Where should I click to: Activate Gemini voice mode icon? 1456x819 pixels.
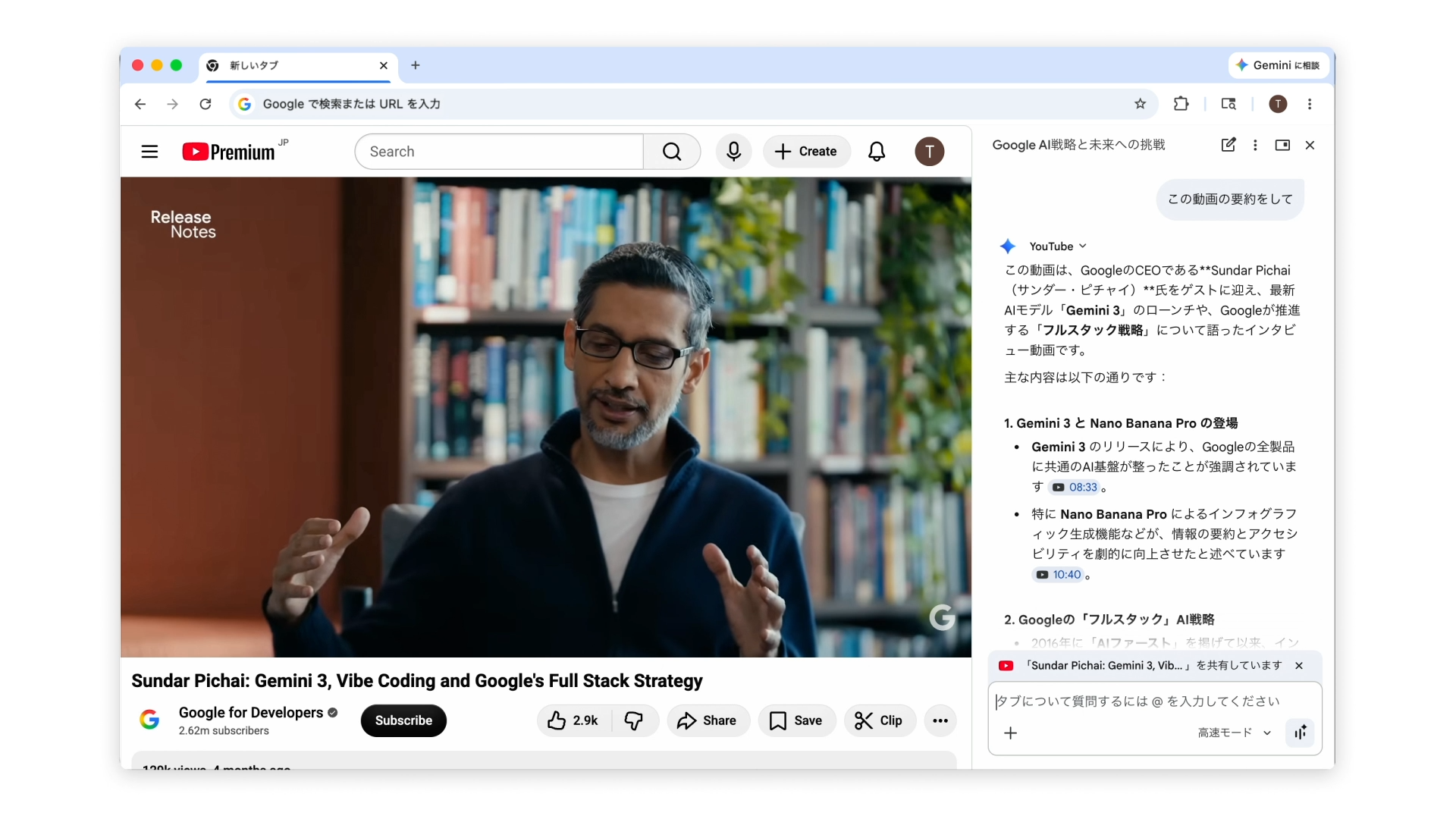[1300, 733]
